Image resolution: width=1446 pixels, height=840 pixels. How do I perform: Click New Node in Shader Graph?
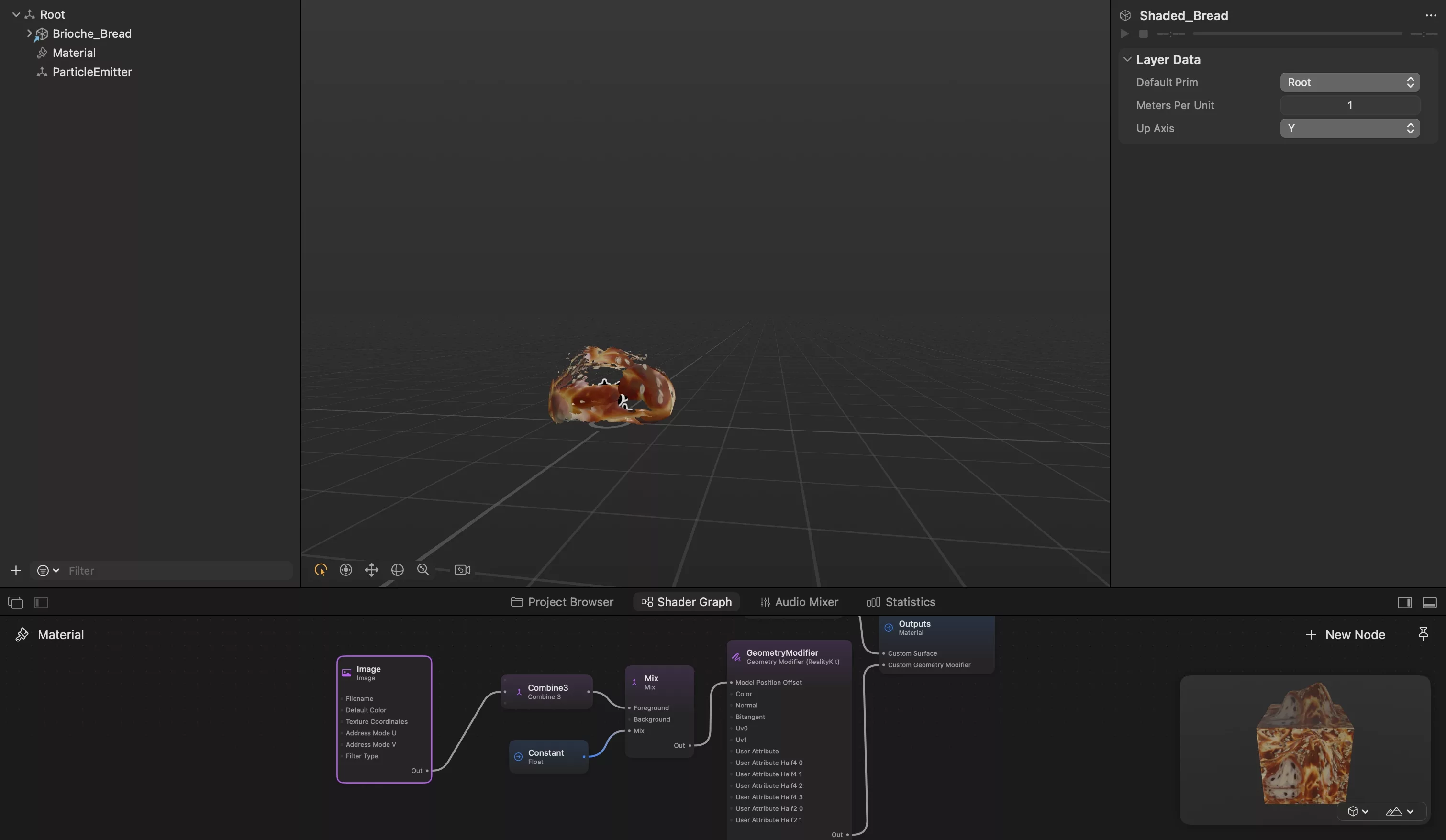tap(1345, 635)
